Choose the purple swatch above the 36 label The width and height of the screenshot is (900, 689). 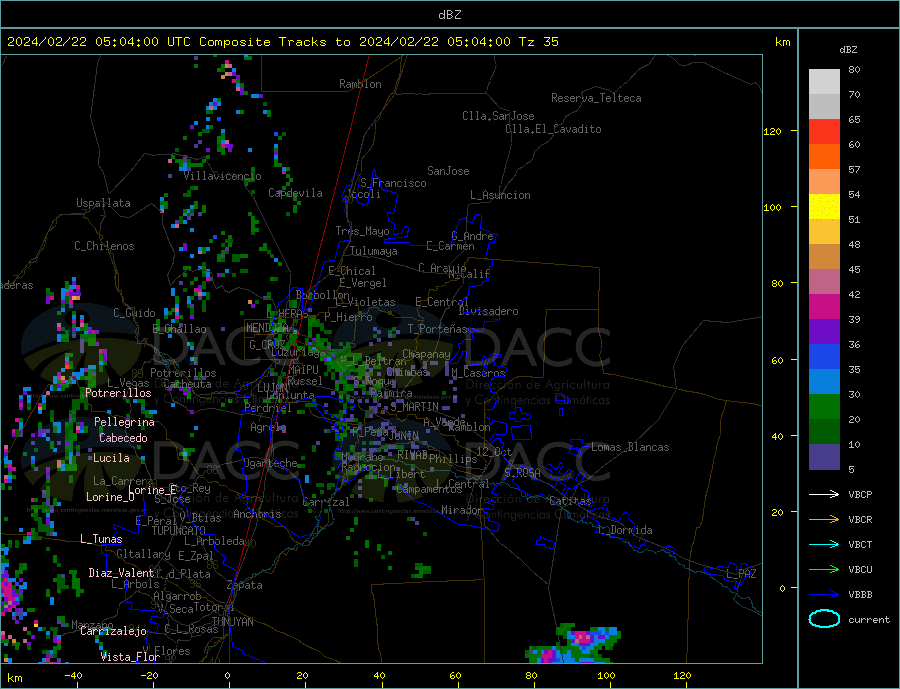824,332
